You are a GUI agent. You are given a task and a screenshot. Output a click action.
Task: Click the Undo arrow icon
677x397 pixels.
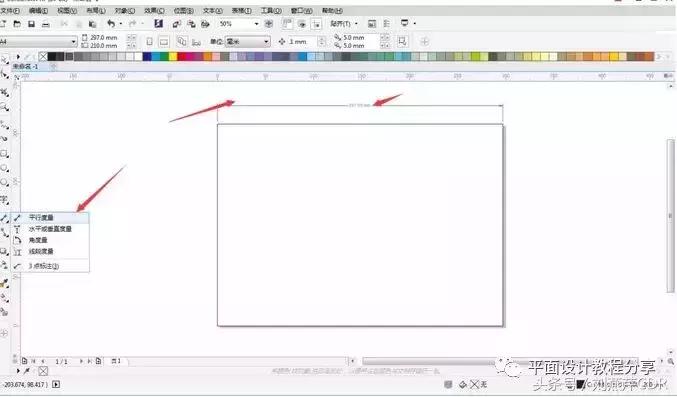[x=111, y=24]
